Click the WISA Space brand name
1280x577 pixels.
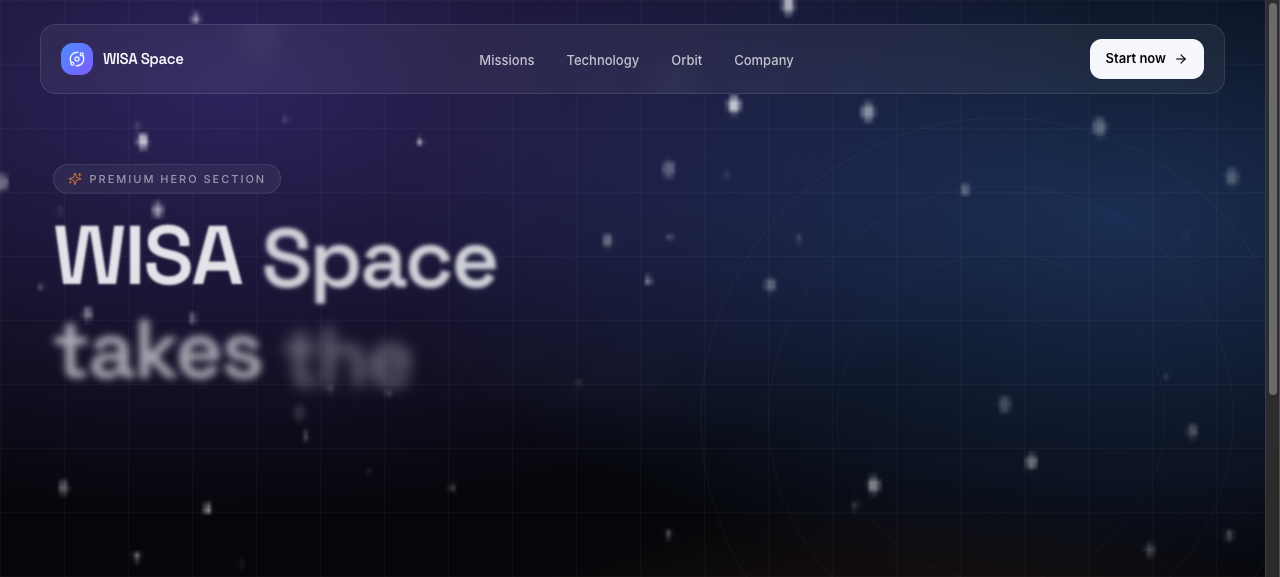tap(143, 59)
